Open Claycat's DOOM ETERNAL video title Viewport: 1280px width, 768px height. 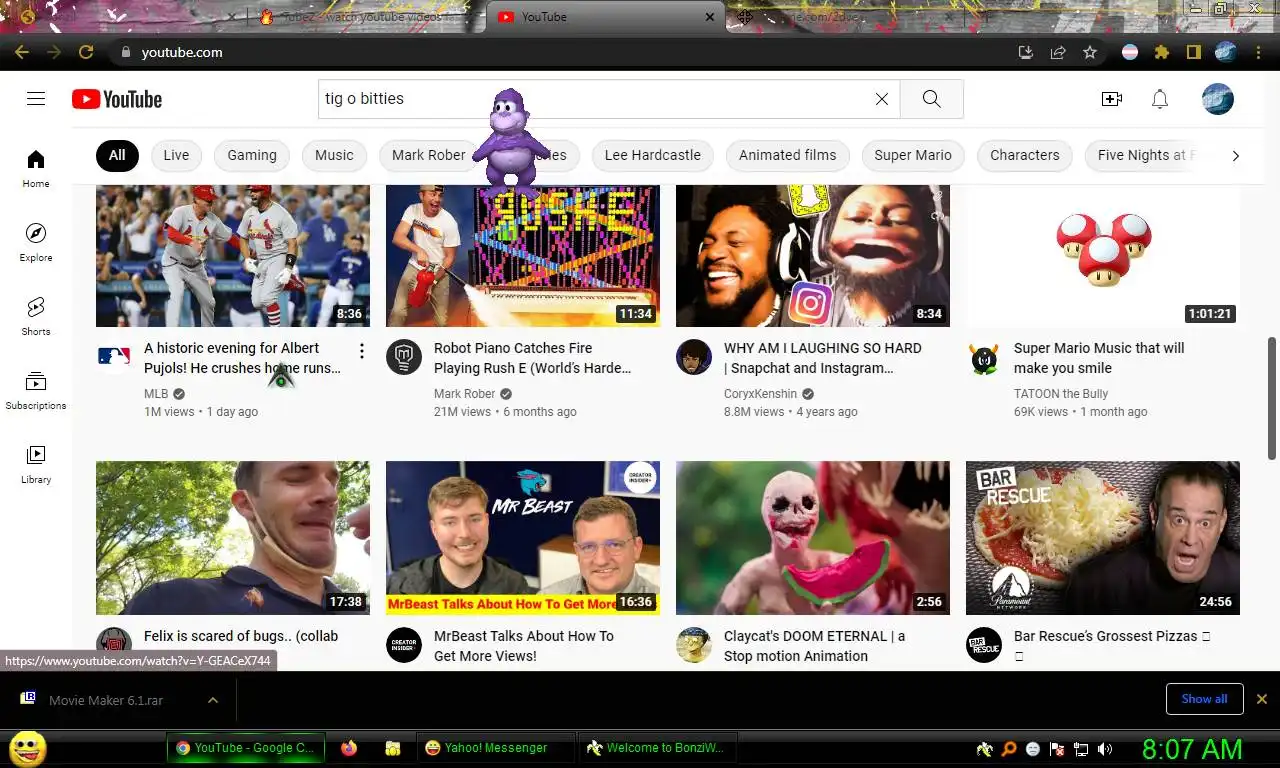(814, 646)
